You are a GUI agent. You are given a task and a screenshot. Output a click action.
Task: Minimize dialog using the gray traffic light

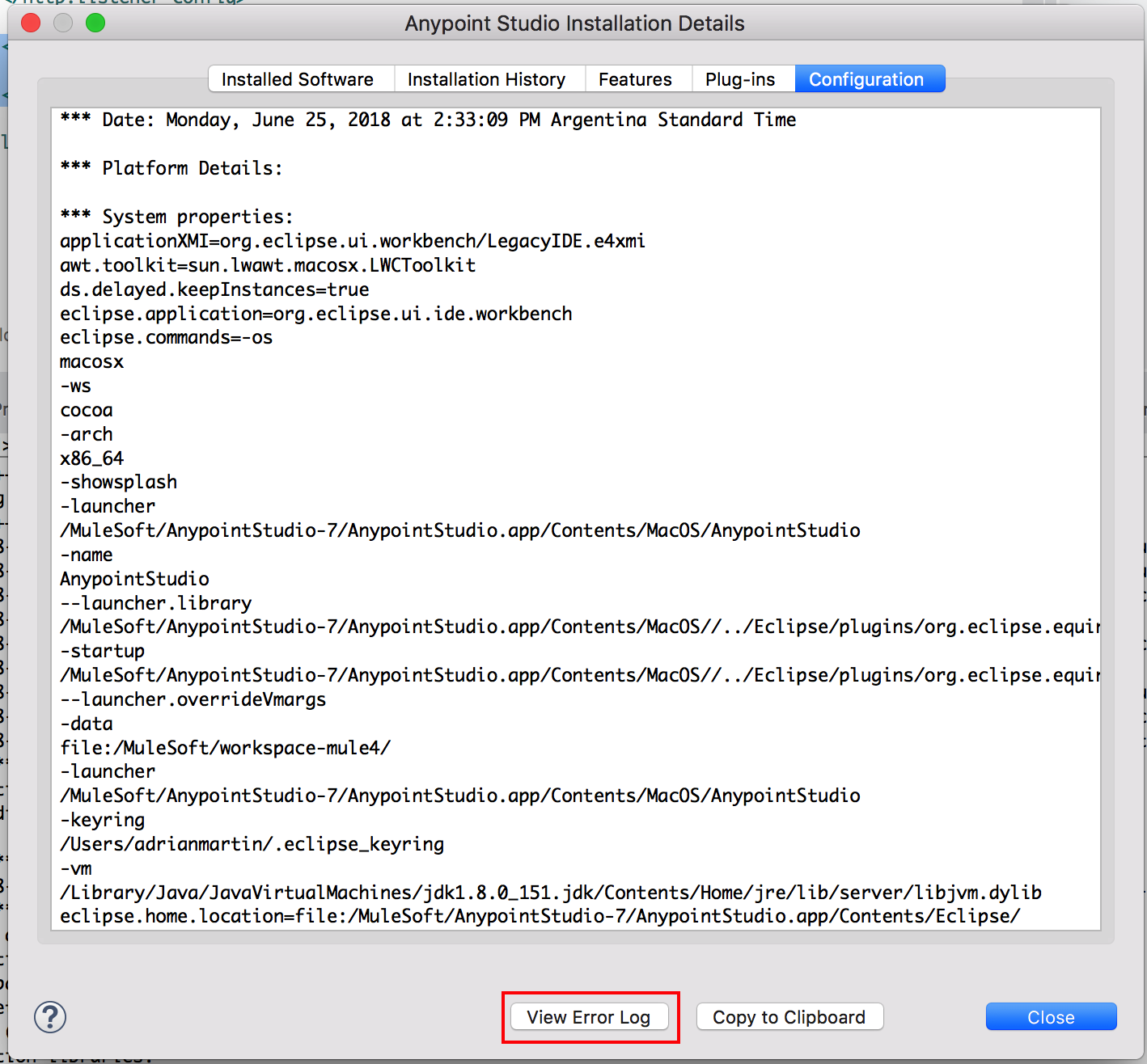62,23
